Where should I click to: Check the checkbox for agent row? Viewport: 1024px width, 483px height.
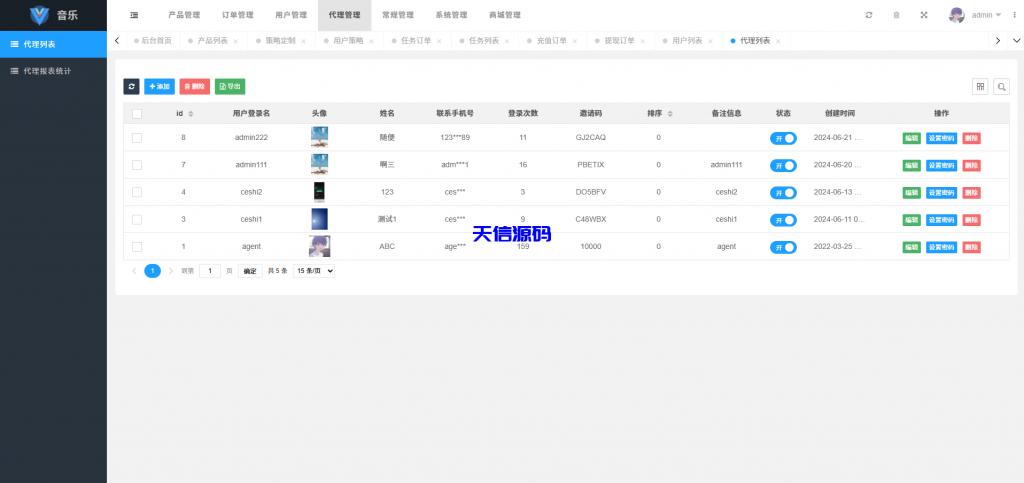tap(137, 247)
